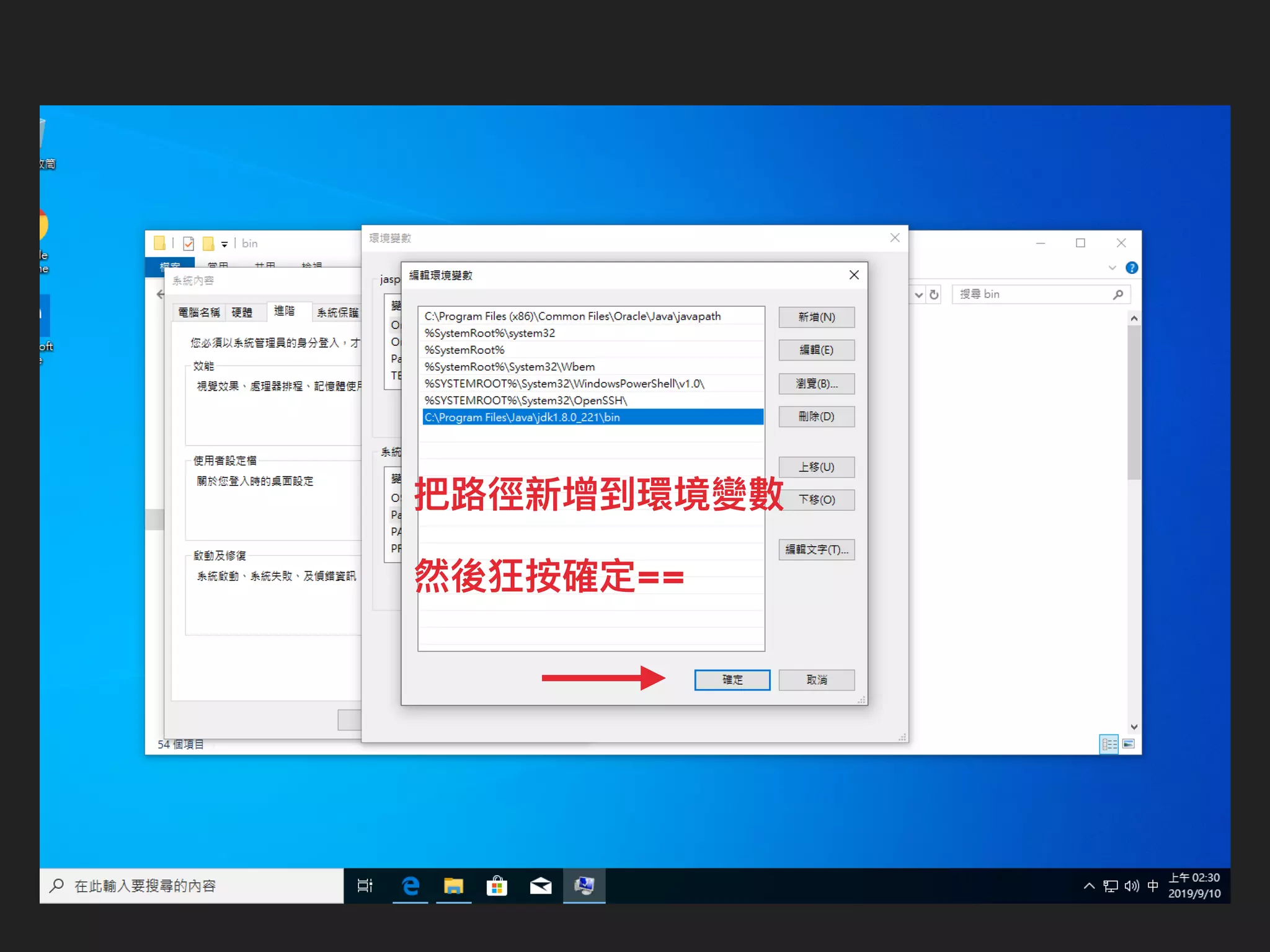
Task: Open the Mail app taskbar icon
Action: click(540, 886)
